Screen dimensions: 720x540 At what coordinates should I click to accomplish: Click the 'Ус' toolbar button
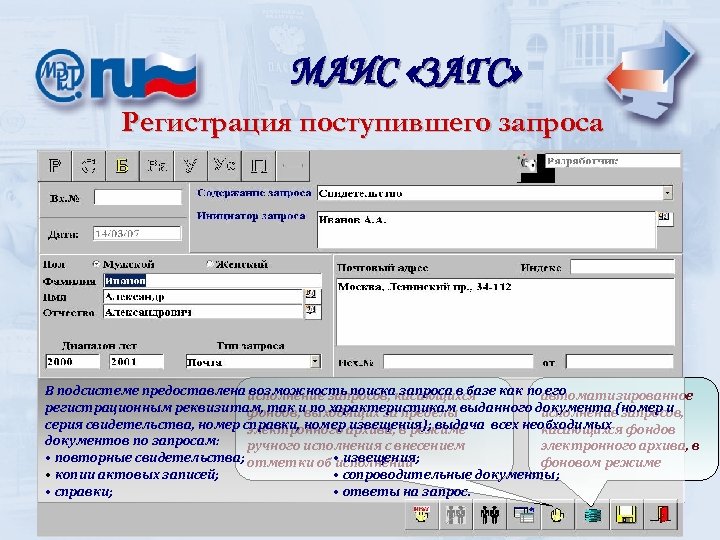tap(225, 166)
